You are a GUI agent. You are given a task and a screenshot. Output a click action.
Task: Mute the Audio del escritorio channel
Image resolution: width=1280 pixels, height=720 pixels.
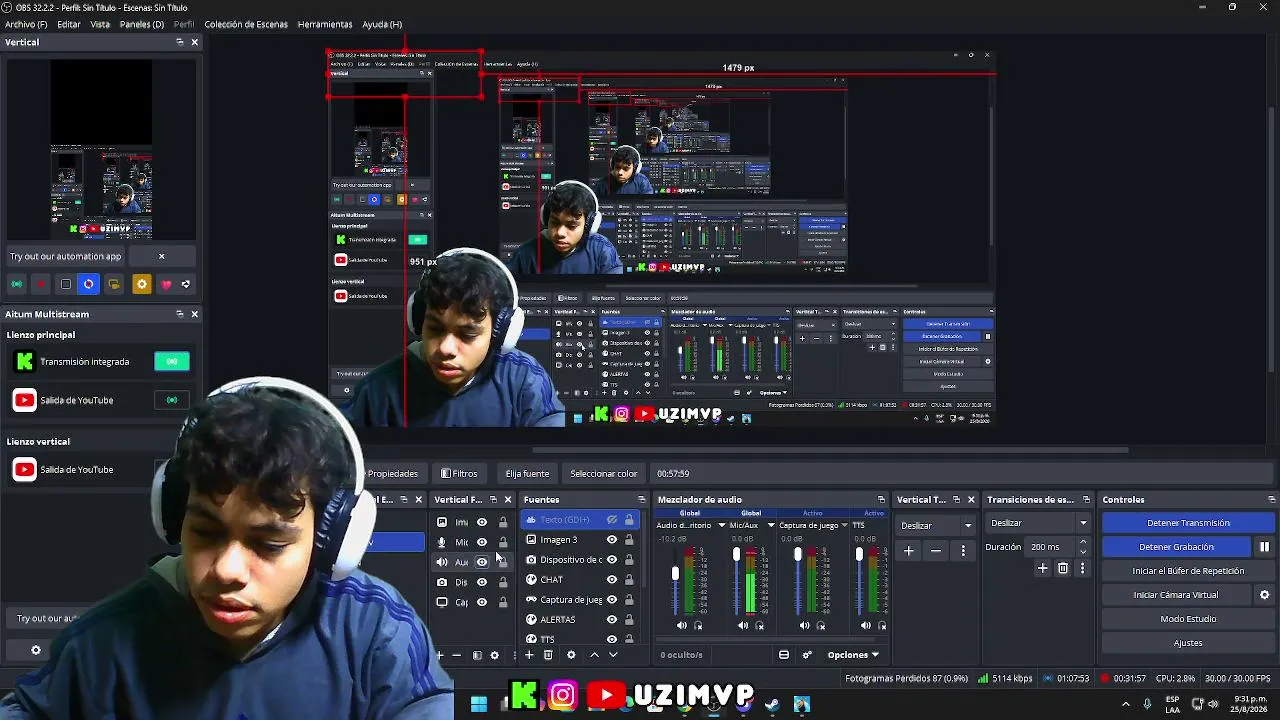point(682,626)
